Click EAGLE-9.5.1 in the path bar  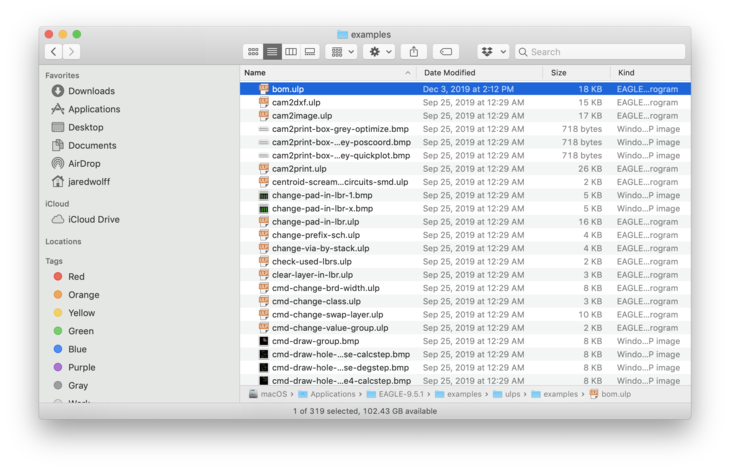pos(395,394)
